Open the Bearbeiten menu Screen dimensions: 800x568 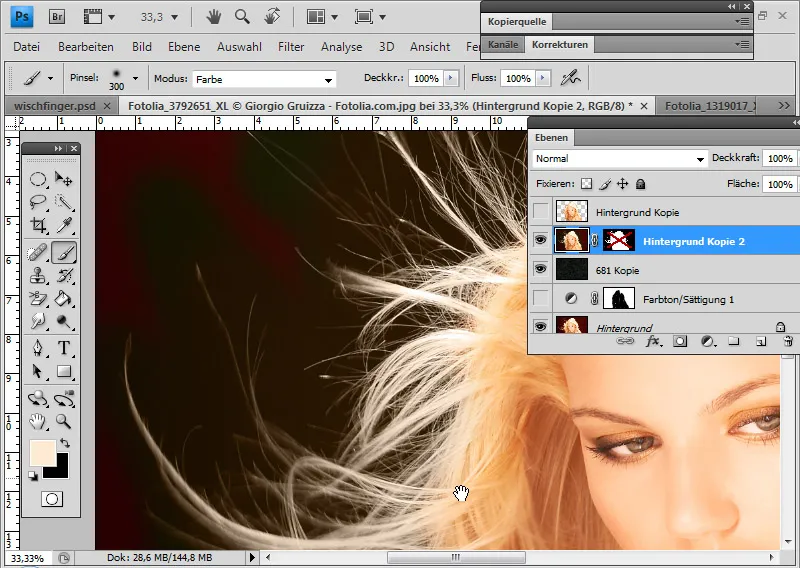pyautogui.click(x=86, y=47)
